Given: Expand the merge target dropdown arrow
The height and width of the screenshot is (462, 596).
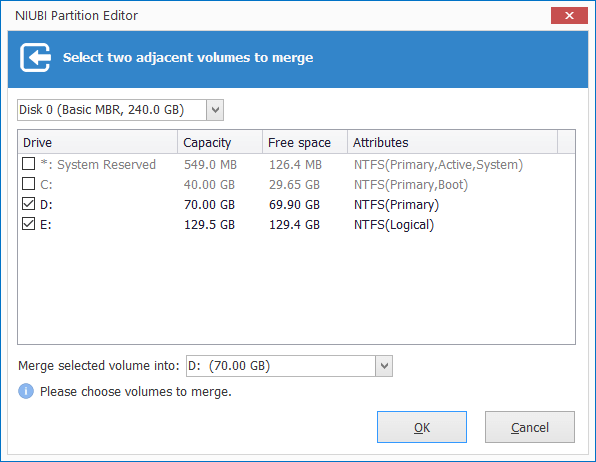Looking at the screenshot, I should 384,366.
